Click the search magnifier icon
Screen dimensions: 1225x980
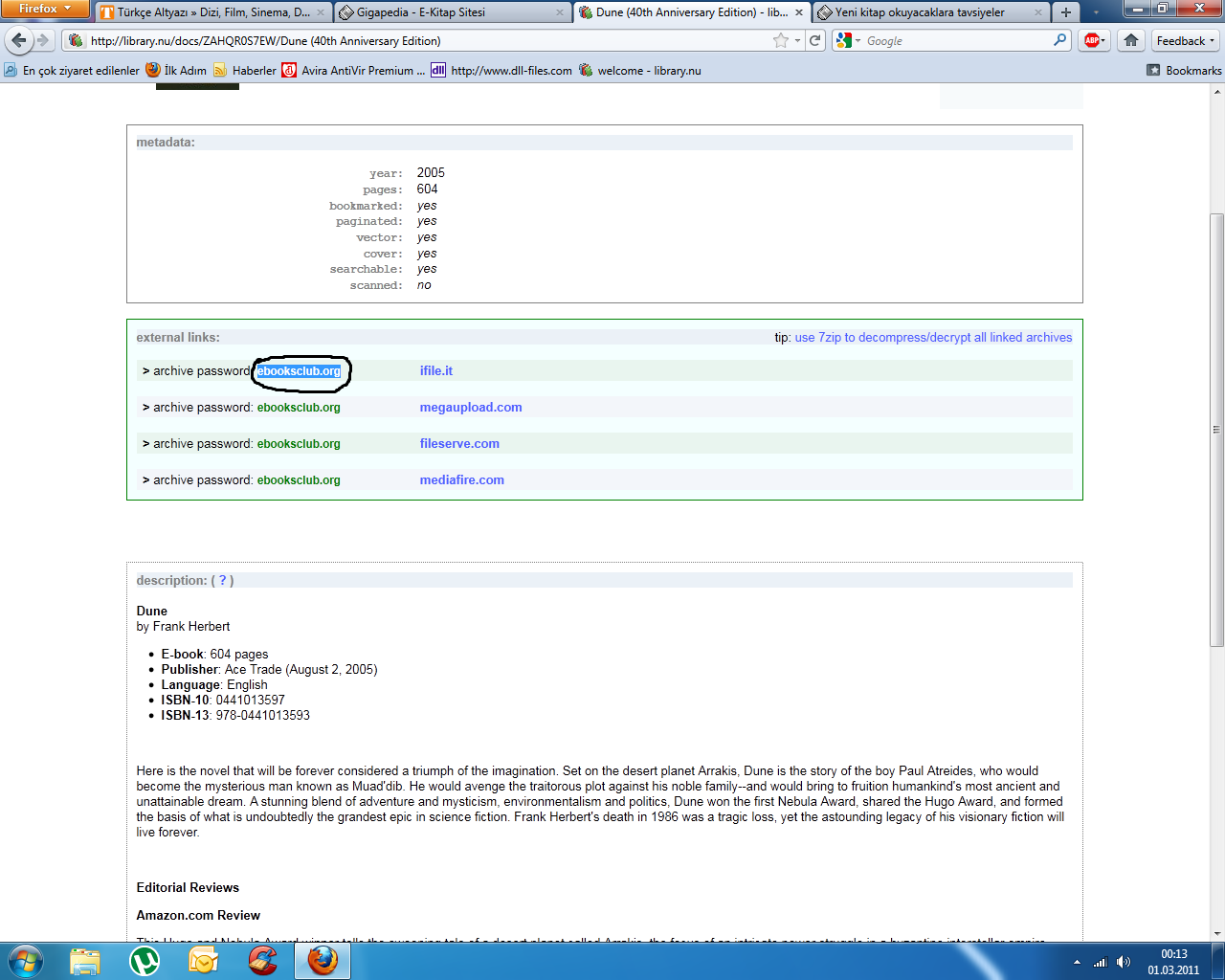(x=1059, y=40)
